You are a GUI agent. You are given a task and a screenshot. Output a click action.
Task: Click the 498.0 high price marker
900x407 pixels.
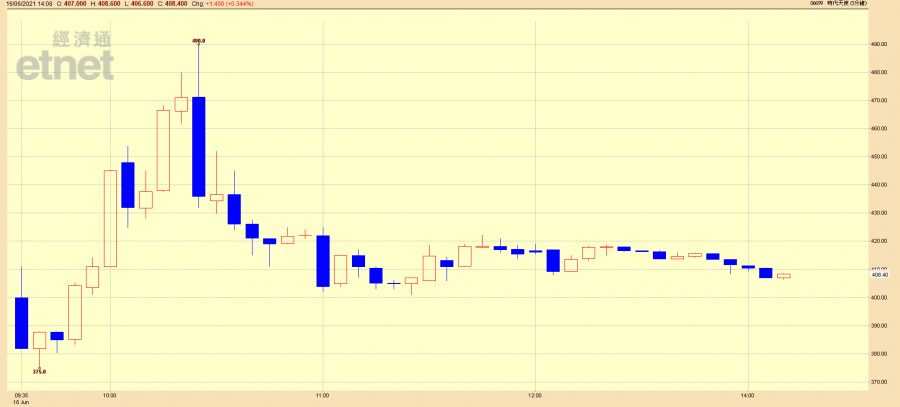198,41
